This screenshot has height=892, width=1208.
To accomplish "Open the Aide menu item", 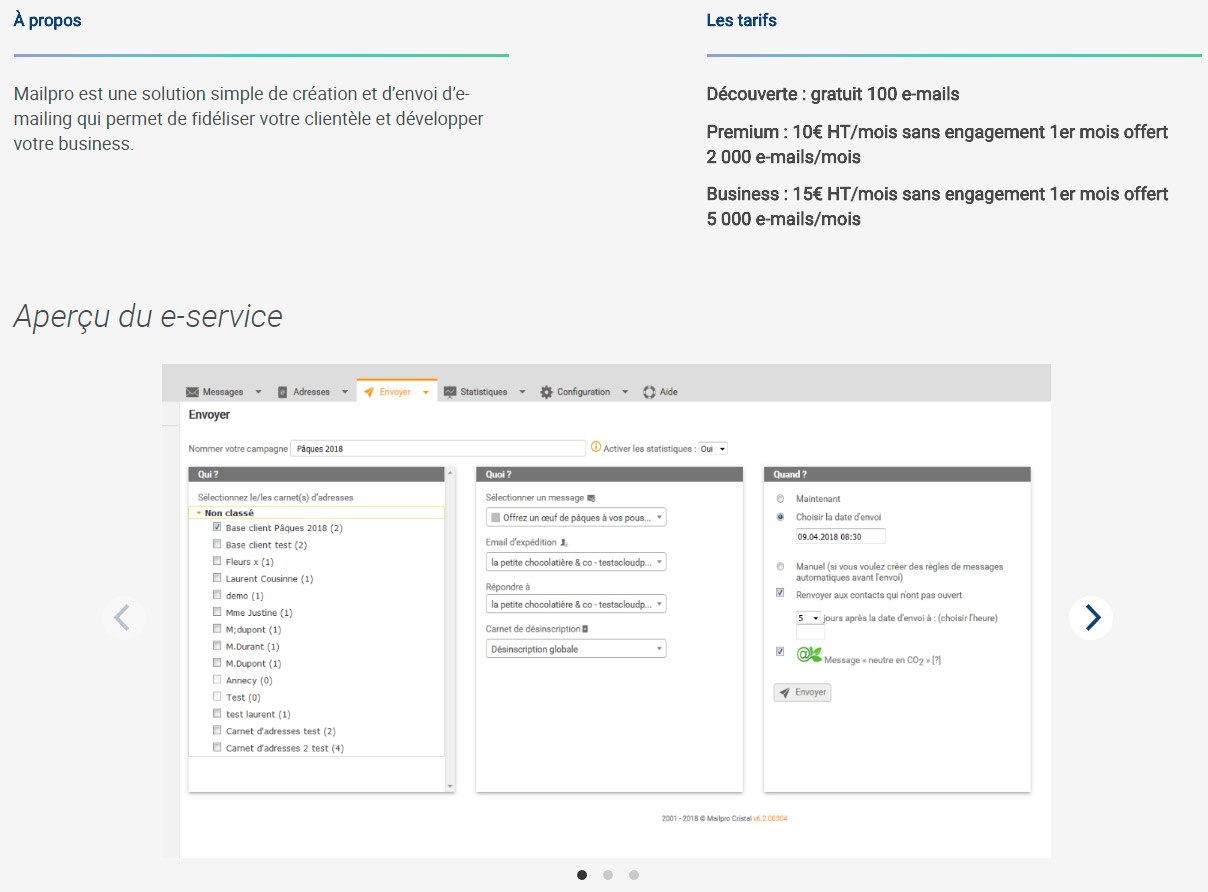I will (669, 392).
